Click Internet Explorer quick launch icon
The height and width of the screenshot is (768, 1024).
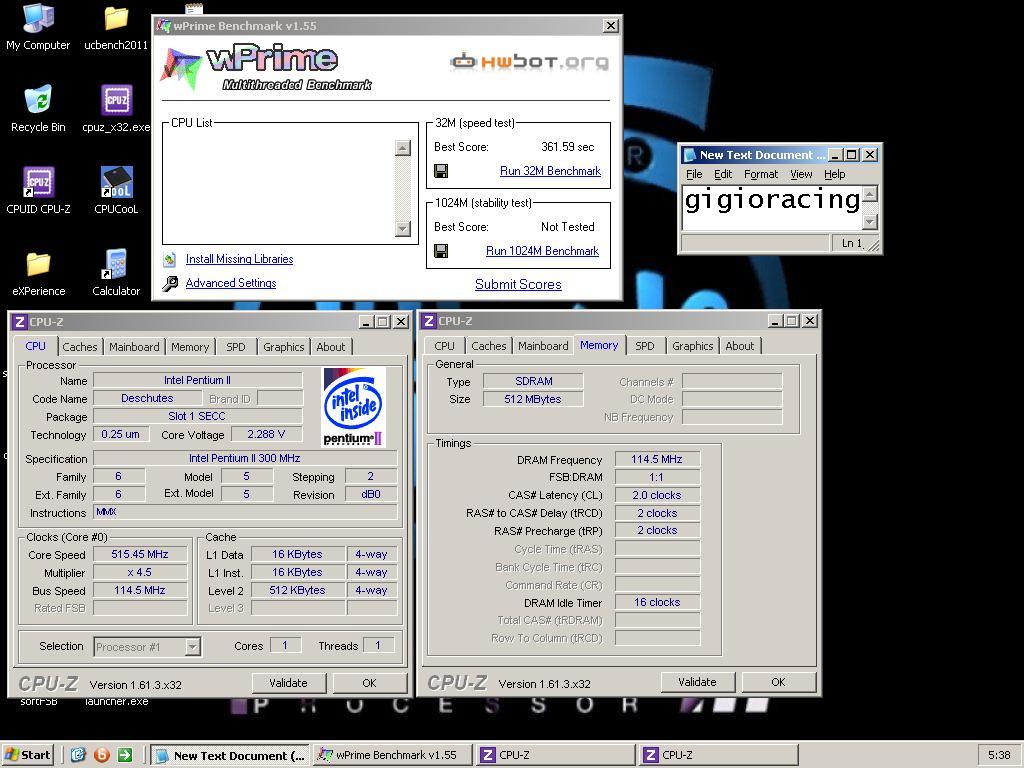[x=78, y=755]
